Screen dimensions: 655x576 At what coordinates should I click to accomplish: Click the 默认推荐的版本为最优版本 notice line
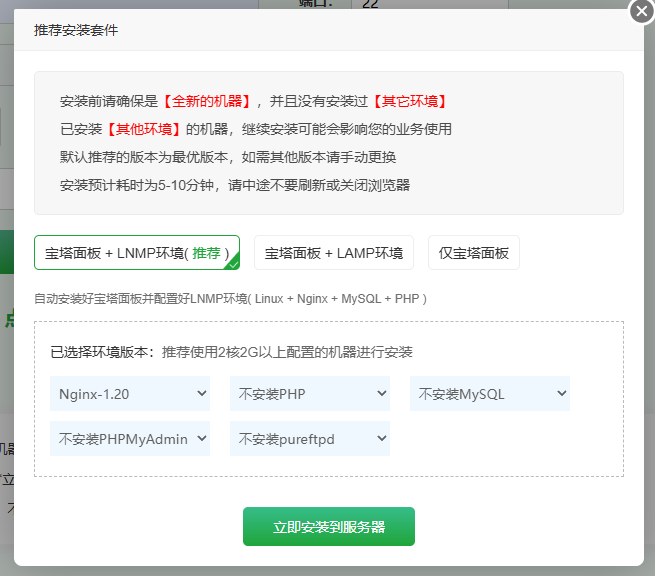[228, 157]
